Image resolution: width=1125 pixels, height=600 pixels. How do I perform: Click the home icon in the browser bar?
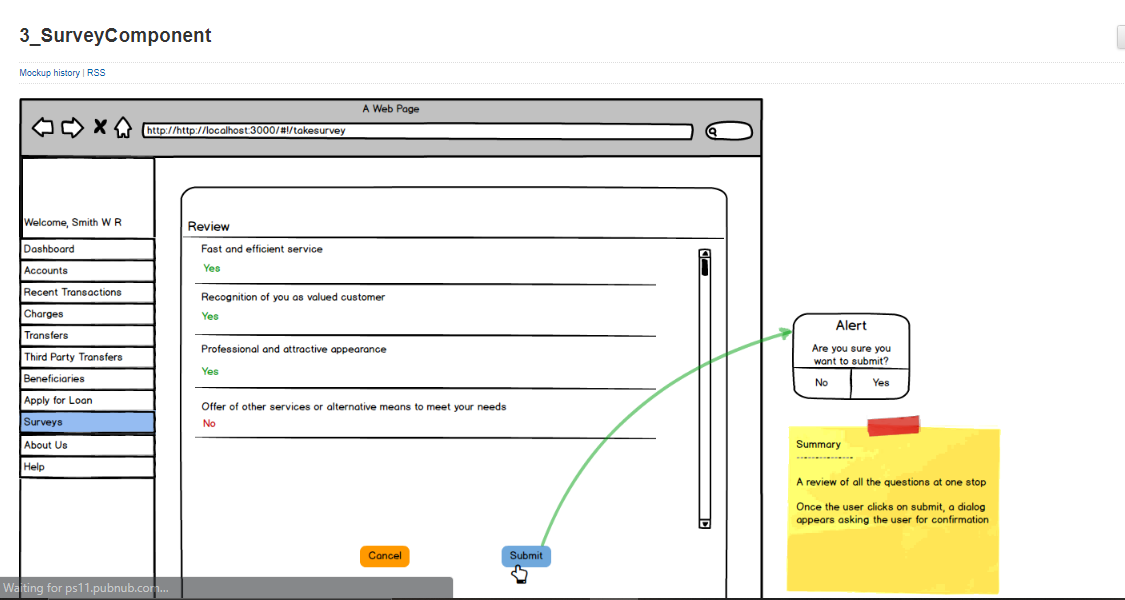123,127
